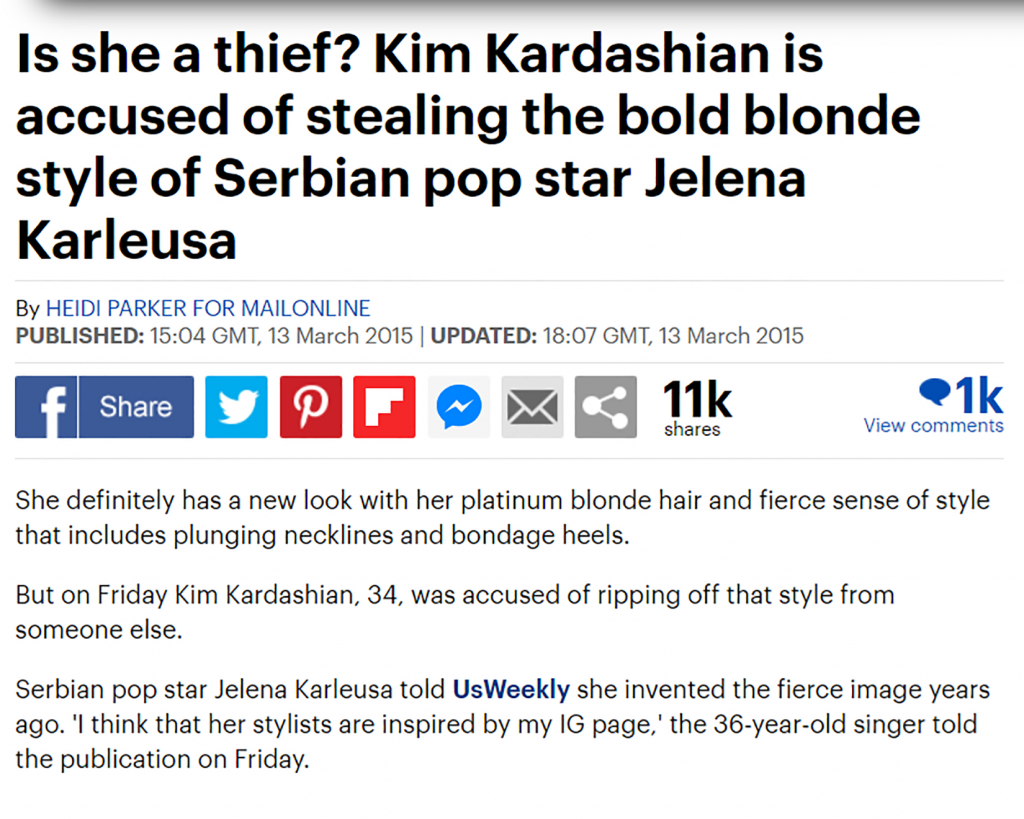1024x819 pixels.
Task: Click the 1k comments count
Action: [979, 395]
